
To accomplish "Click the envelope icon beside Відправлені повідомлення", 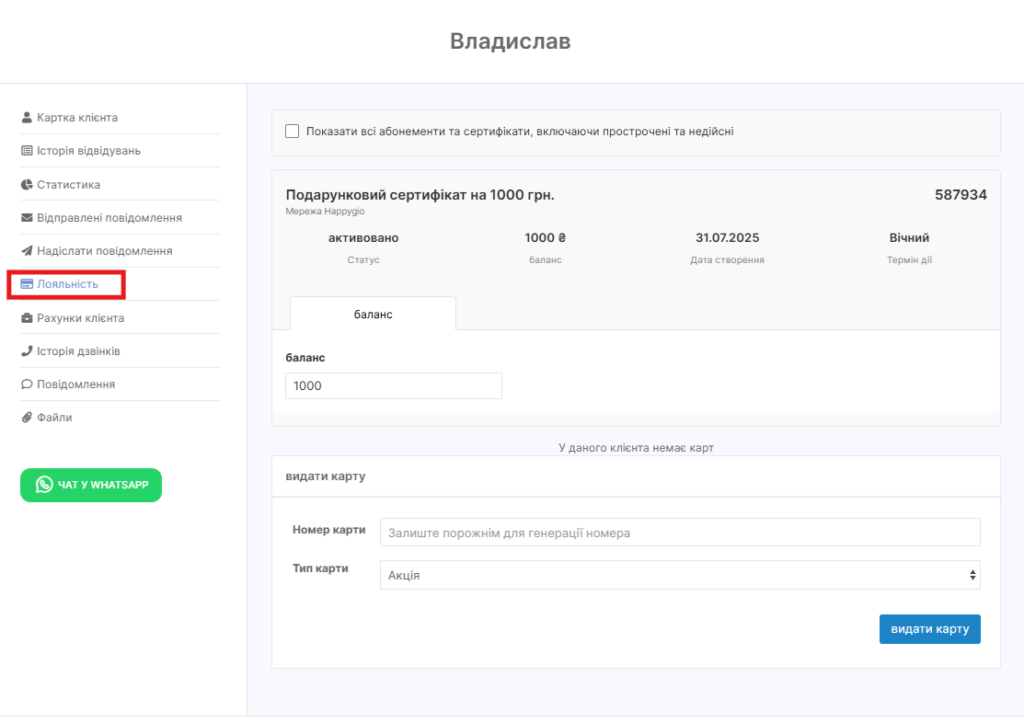I will 27,218.
